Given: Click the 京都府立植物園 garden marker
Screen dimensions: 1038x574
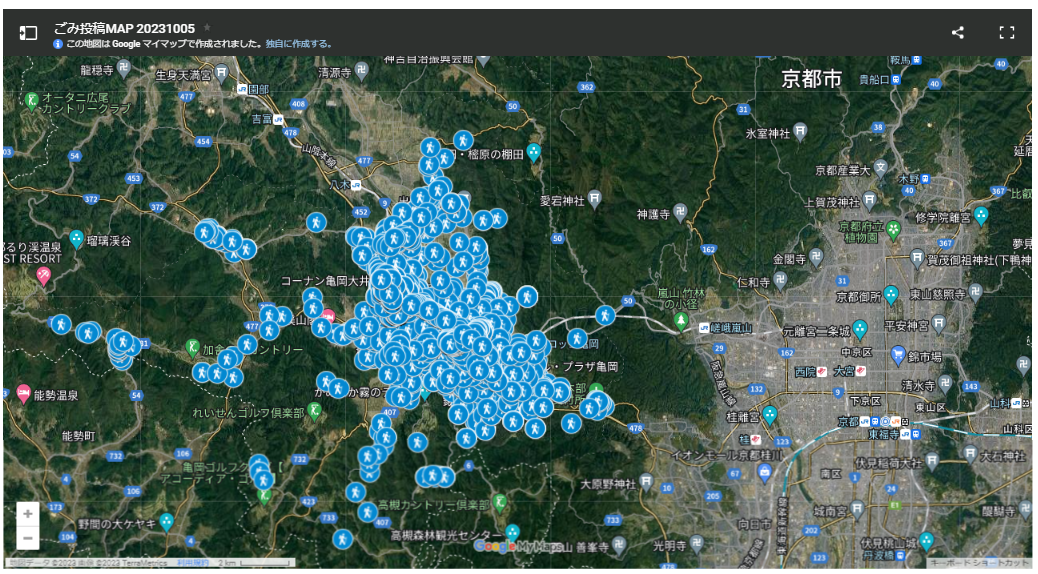Looking at the screenshot, I should (x=894, y=230).
